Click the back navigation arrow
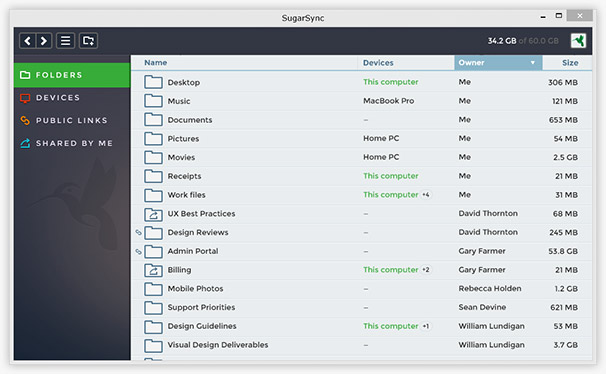Viewport: 606px width, 374px height. click(x=27, y=41)
